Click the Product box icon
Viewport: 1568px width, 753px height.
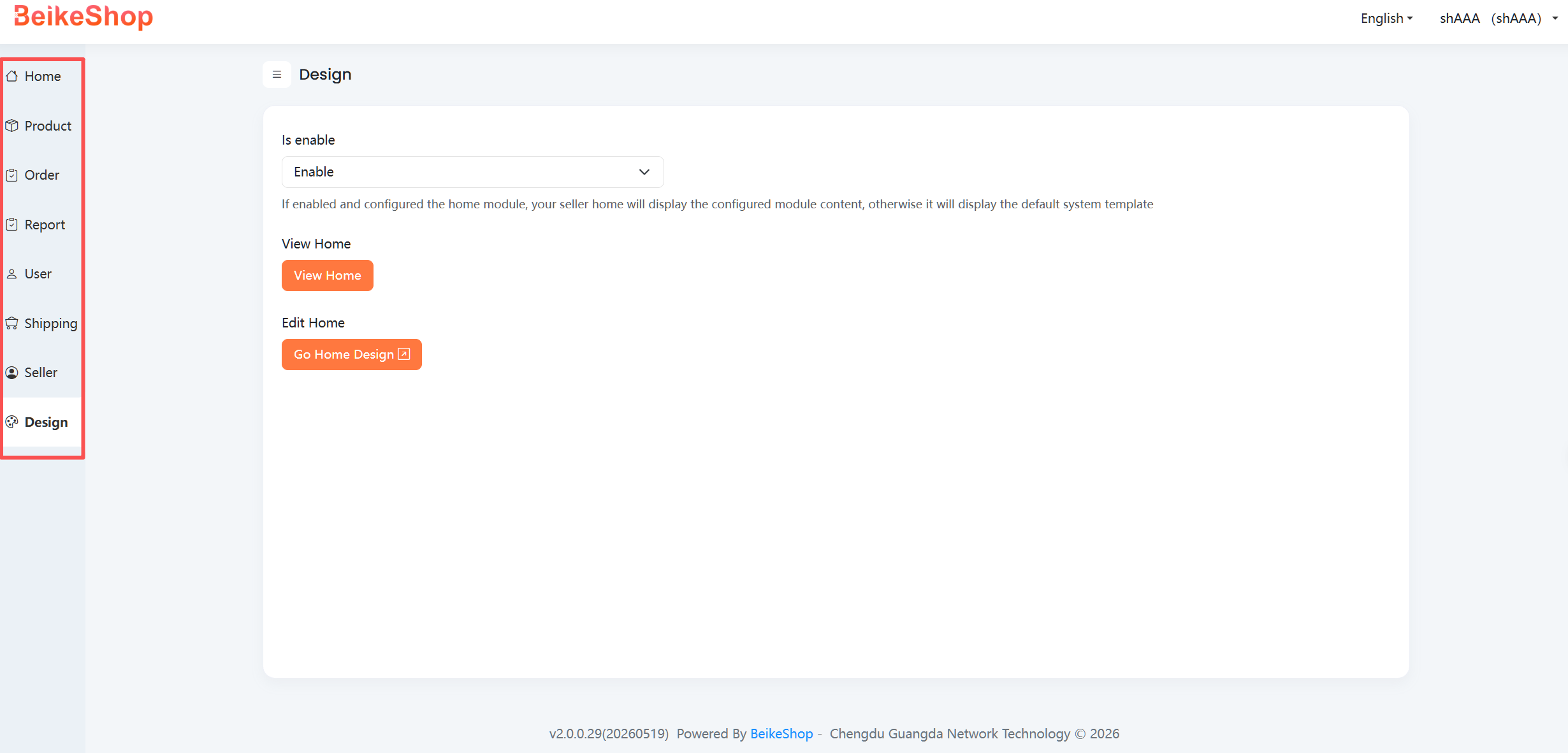11,126
